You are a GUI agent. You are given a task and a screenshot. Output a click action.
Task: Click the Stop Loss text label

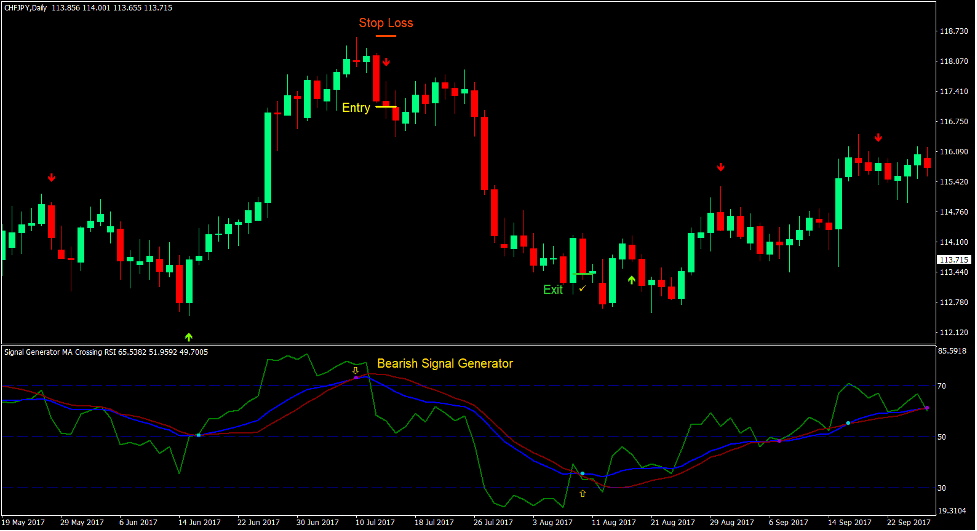point(385,23)
